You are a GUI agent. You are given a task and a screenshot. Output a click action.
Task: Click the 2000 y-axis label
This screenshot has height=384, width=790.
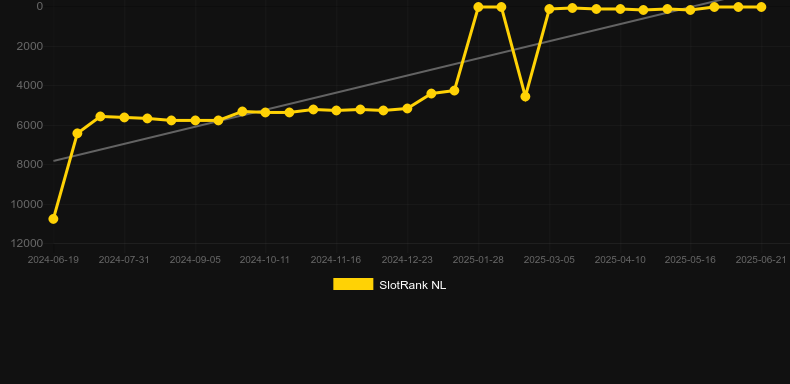coord(30,46)
